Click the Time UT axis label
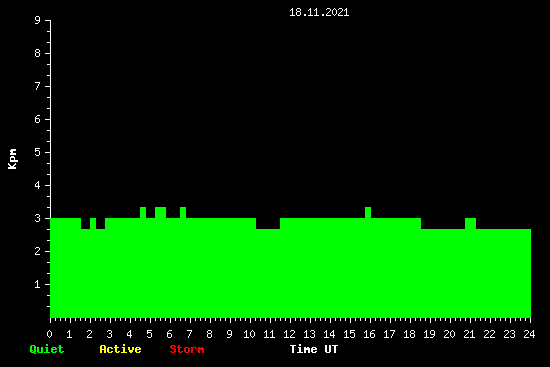Screen dimensions: 550x367 (x=314, y=349)
